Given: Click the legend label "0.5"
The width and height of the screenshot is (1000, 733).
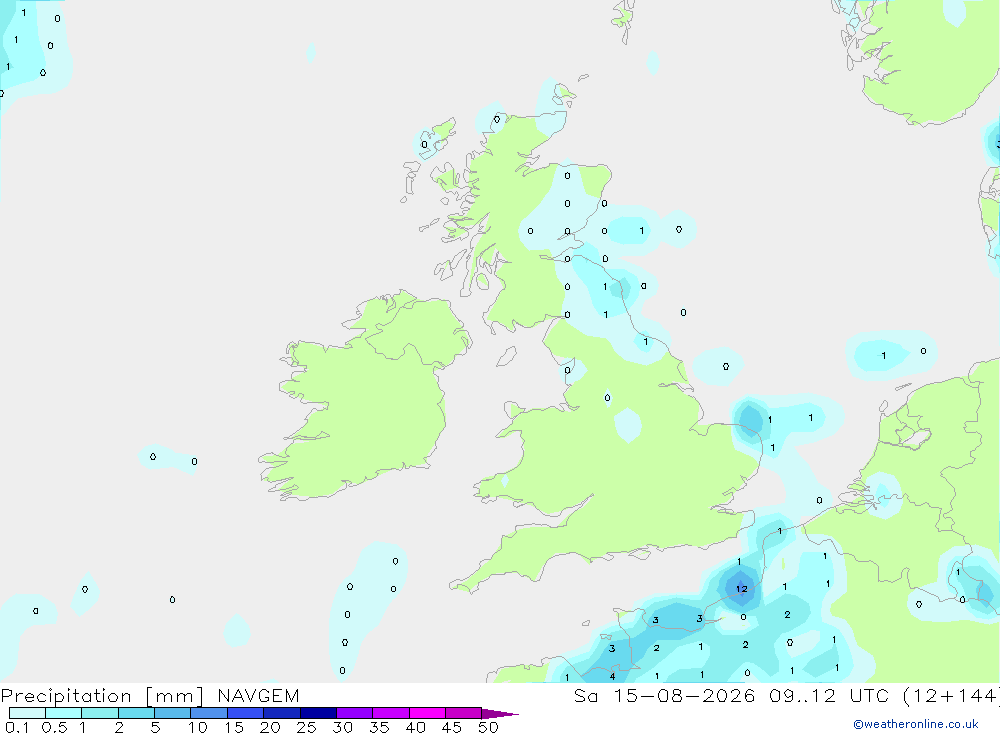Looking at the screenshot, I should [x=54, y=727].
